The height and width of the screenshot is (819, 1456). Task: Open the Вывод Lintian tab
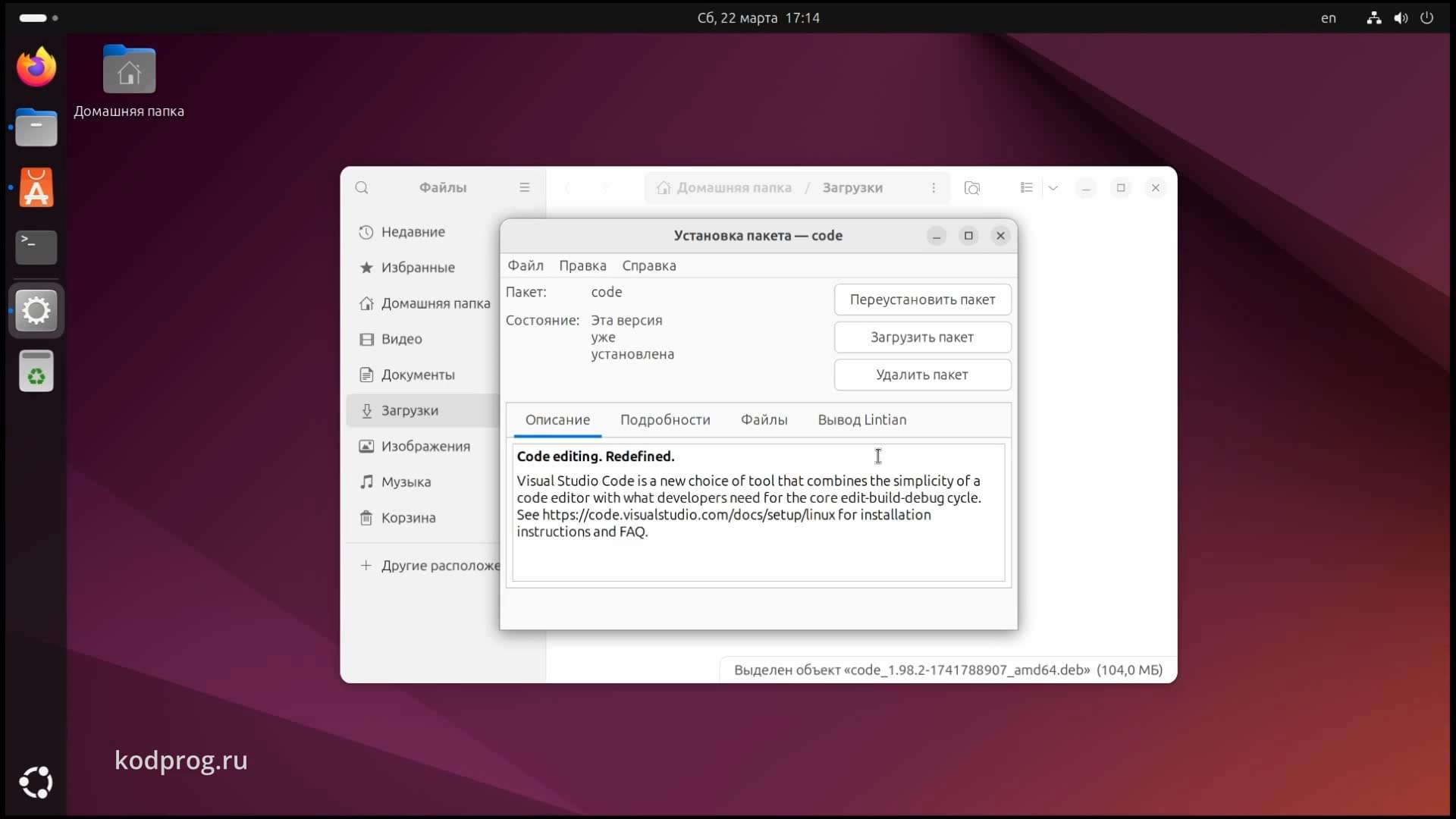coord(862,419)
